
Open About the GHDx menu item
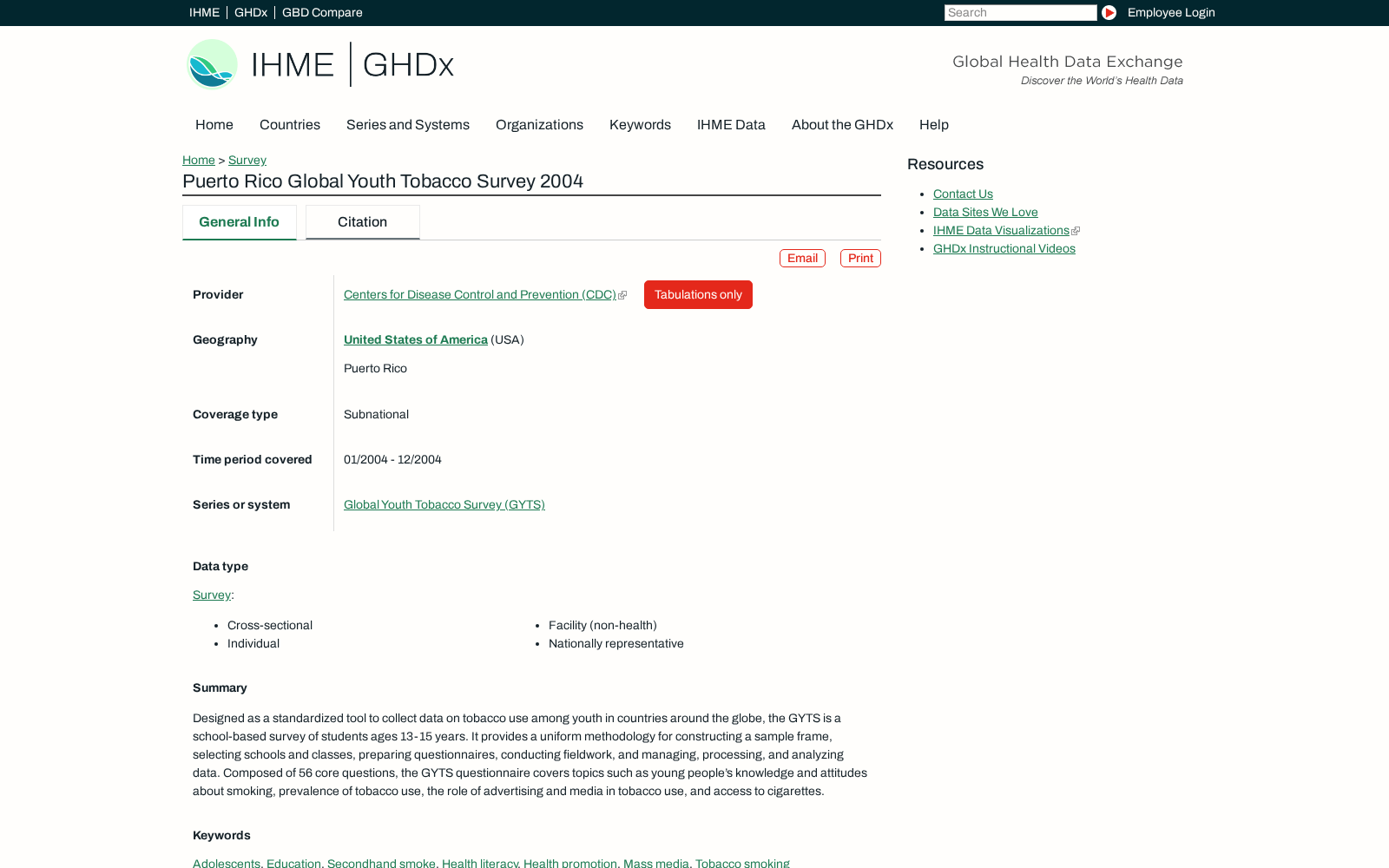[x=842, y=125]
